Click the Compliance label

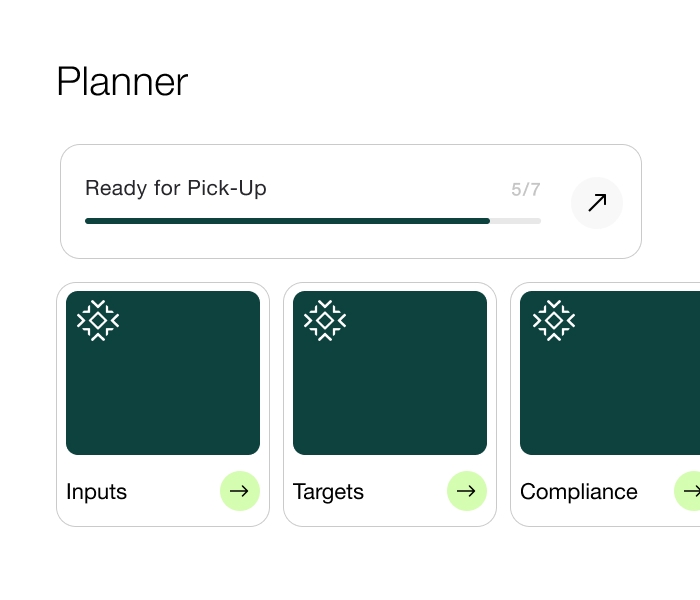[578, 492]
